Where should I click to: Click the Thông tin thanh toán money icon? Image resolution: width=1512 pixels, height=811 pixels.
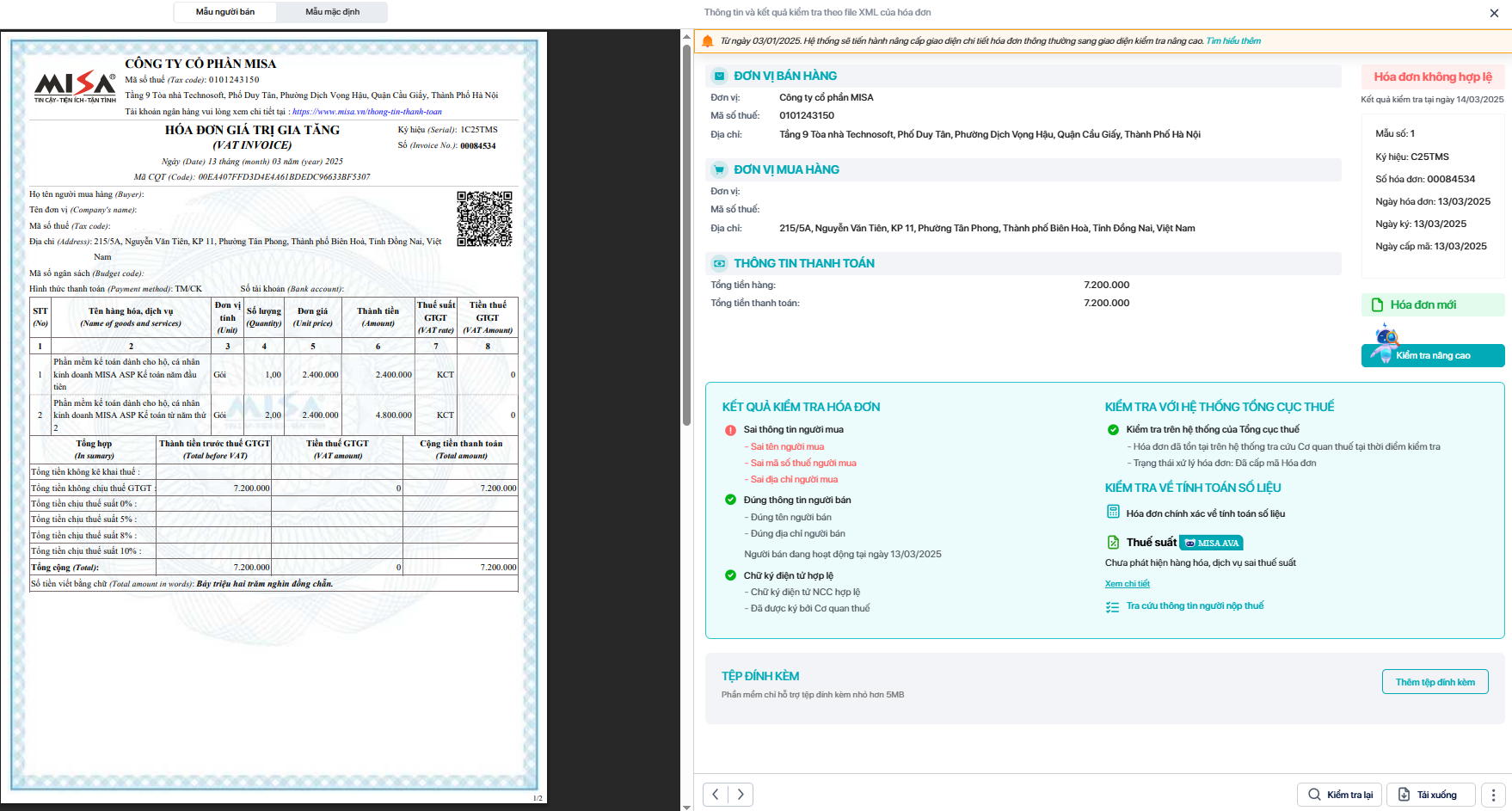point(719,264)
